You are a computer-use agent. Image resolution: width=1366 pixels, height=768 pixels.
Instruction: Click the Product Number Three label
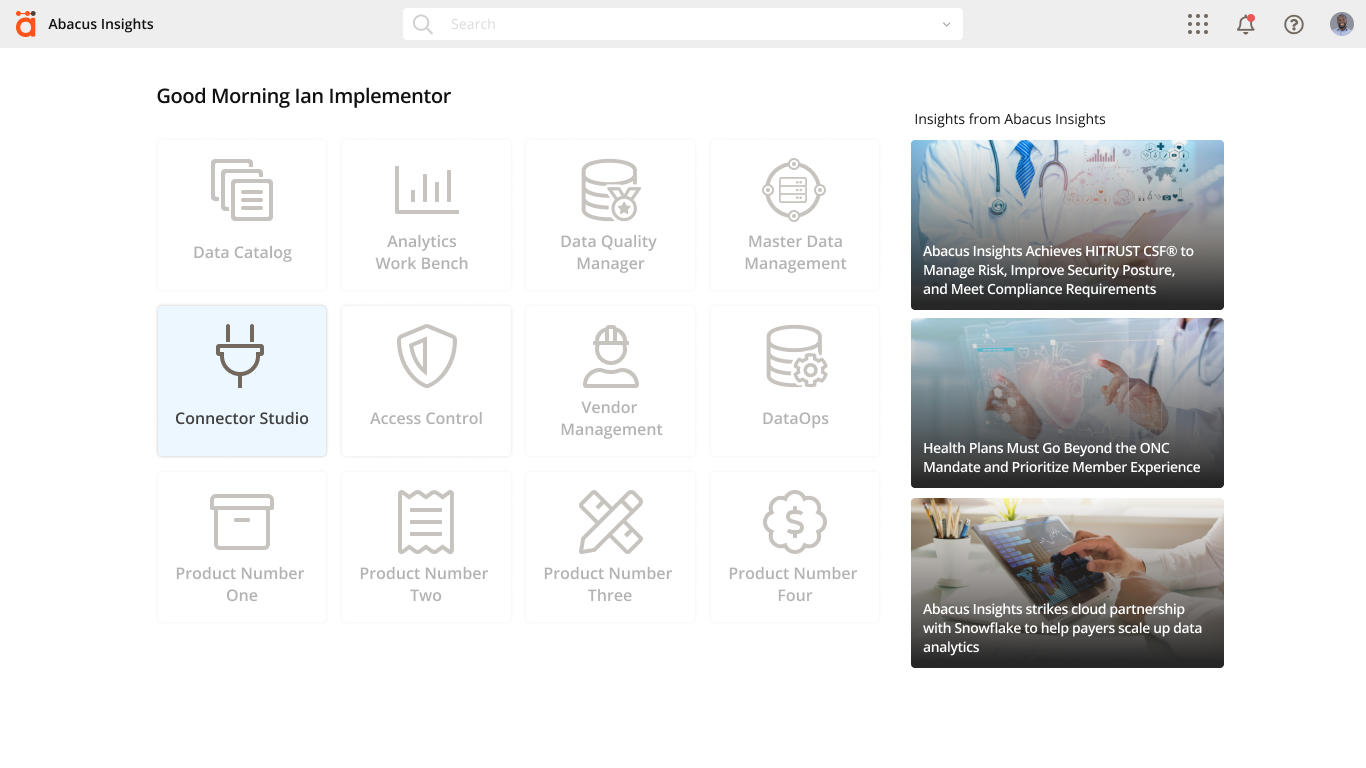[608, 584]
